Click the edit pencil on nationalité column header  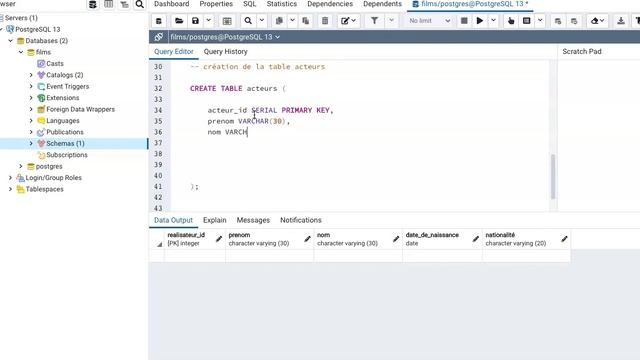[x=564, y=239]
